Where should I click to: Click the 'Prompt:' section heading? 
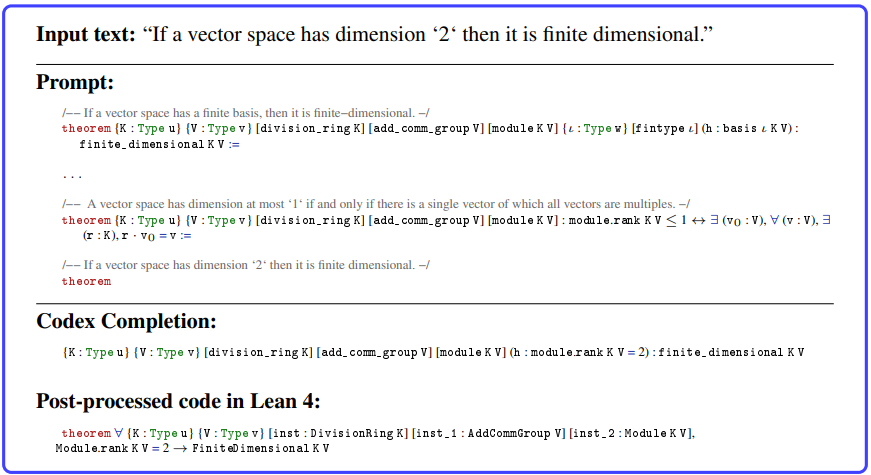click(x=75, y=82)
